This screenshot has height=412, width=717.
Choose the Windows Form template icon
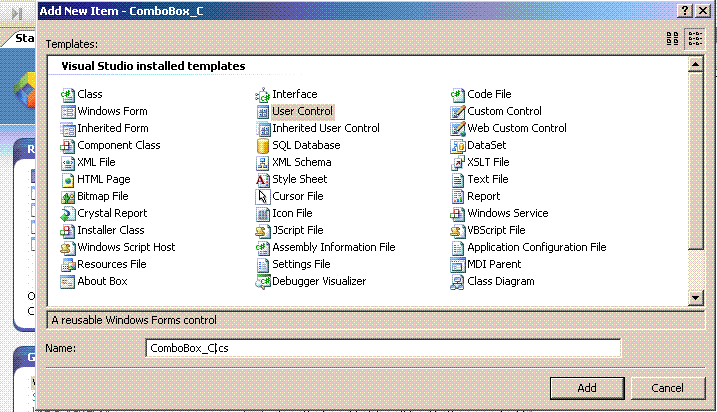(68, 112)
